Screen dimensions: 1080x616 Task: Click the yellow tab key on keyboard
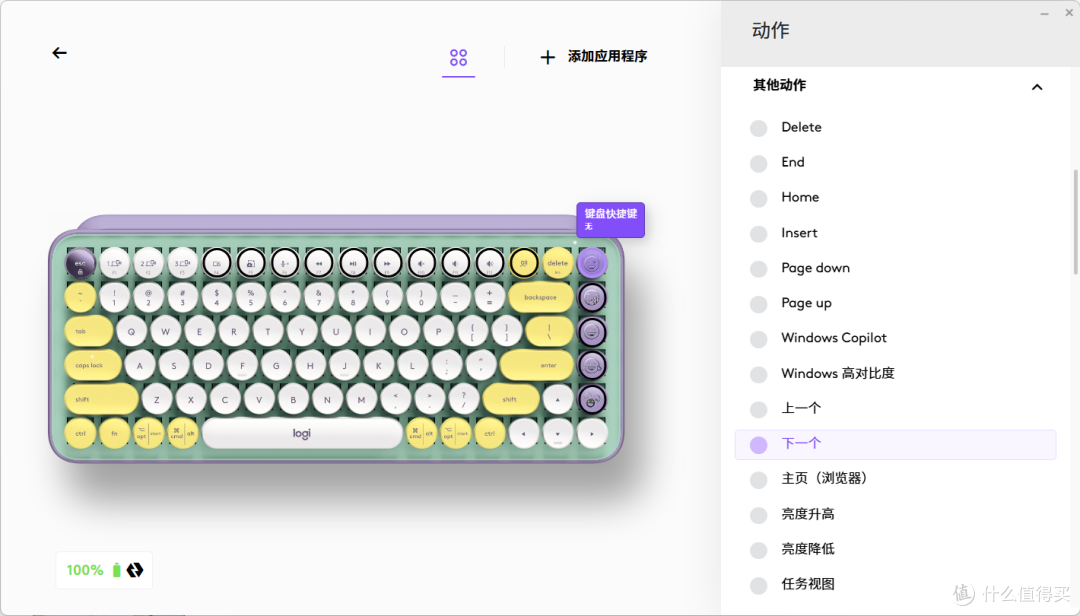tap(88, 331)
